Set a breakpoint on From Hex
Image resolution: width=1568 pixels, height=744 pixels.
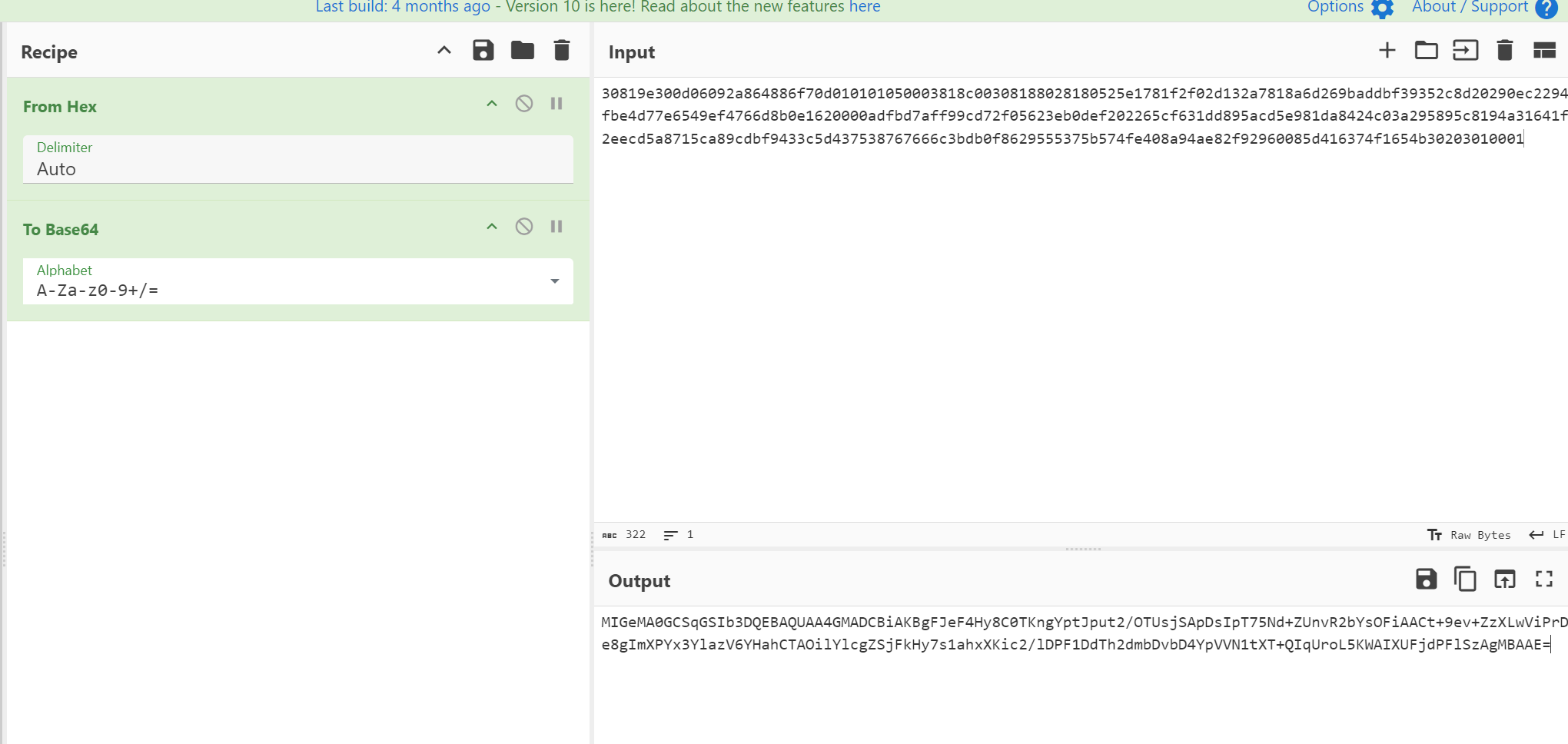tap(556, 104)
